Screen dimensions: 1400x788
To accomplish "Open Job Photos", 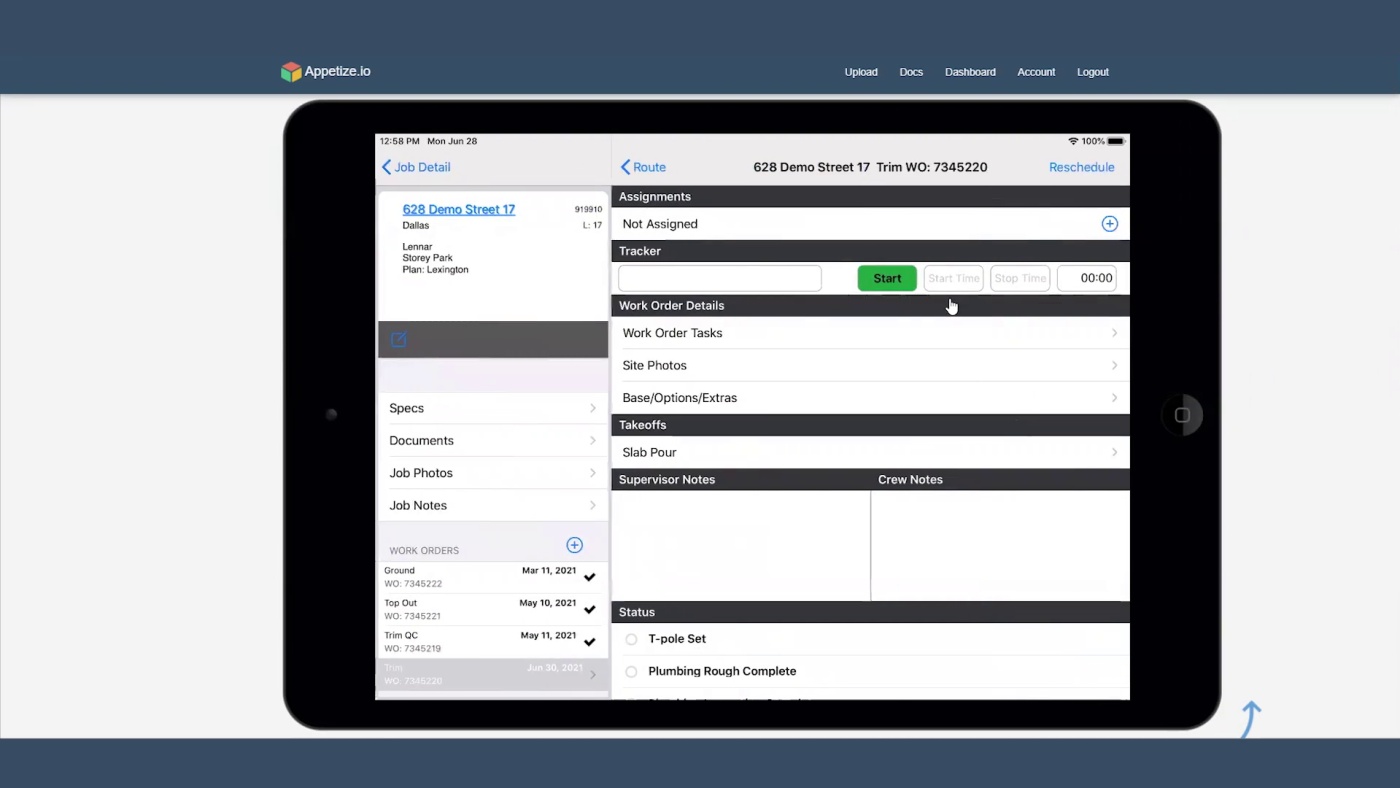I will point(492,473).
